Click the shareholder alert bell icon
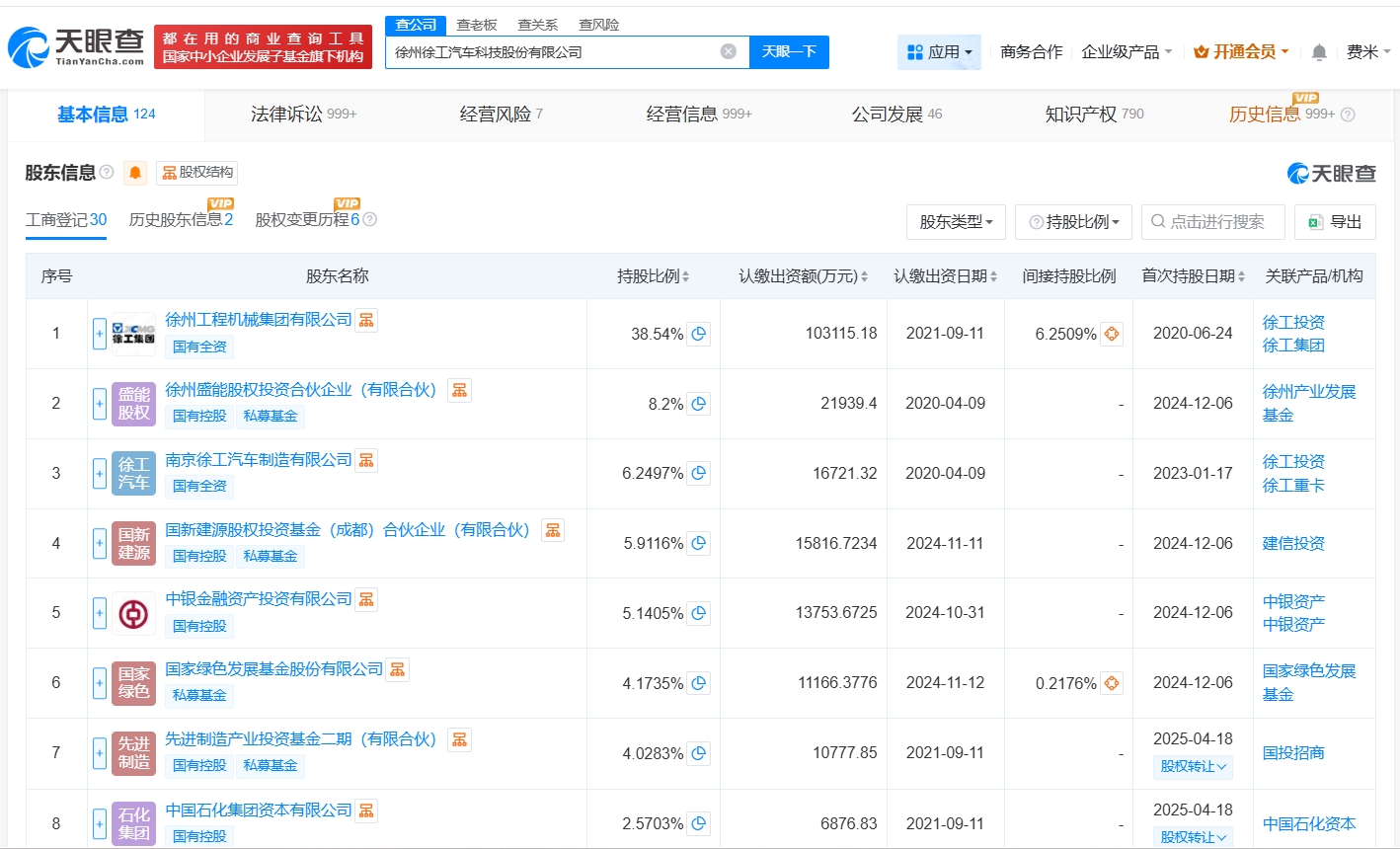Image resolution: width=1400 pixels, height=849 pixels. pyautogui.click(x=135, y=174)
